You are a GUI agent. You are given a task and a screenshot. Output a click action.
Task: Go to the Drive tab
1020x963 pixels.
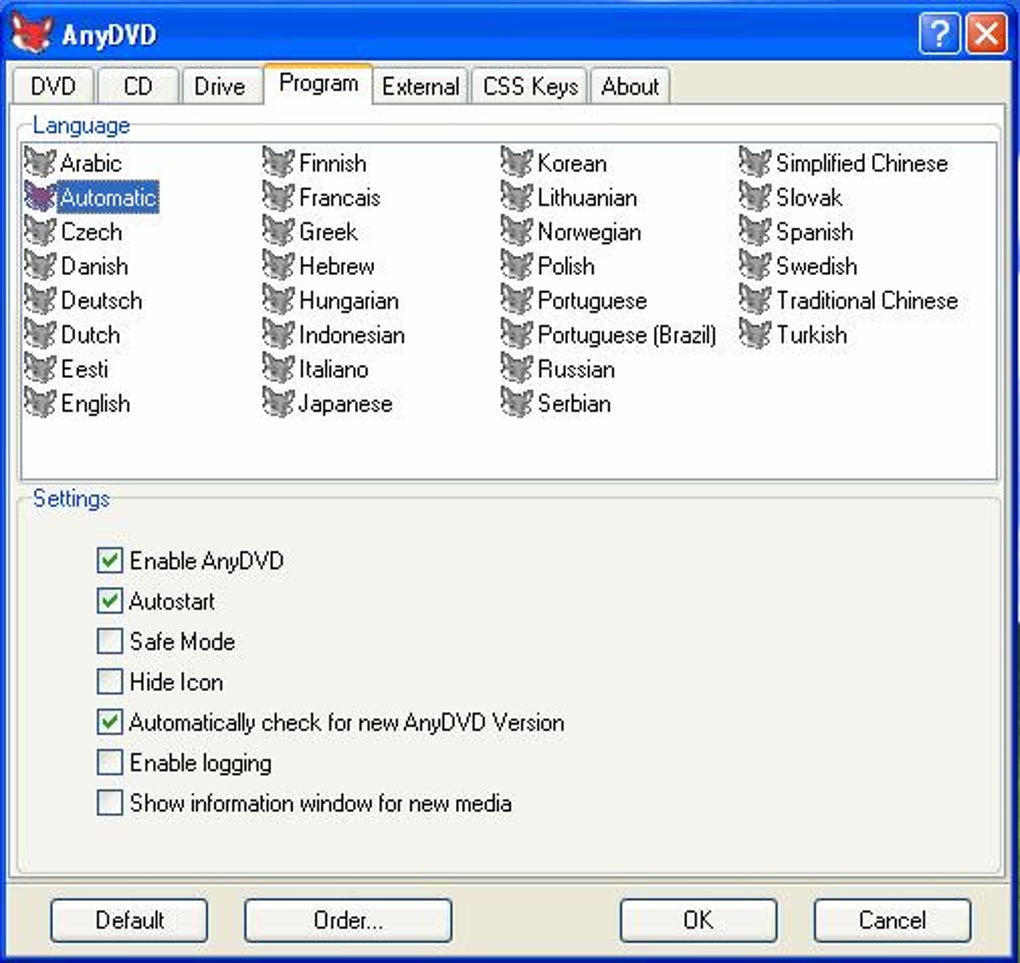pos(220,86)
